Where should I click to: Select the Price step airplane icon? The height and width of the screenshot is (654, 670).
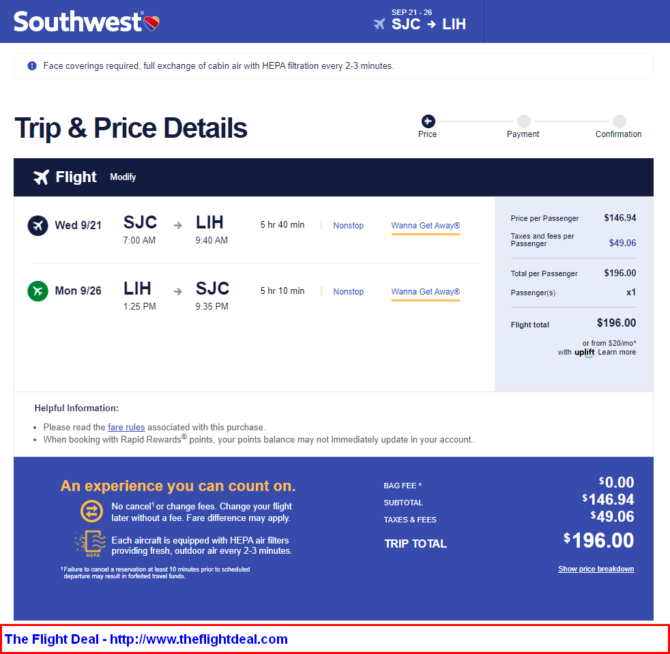point(428,121)
